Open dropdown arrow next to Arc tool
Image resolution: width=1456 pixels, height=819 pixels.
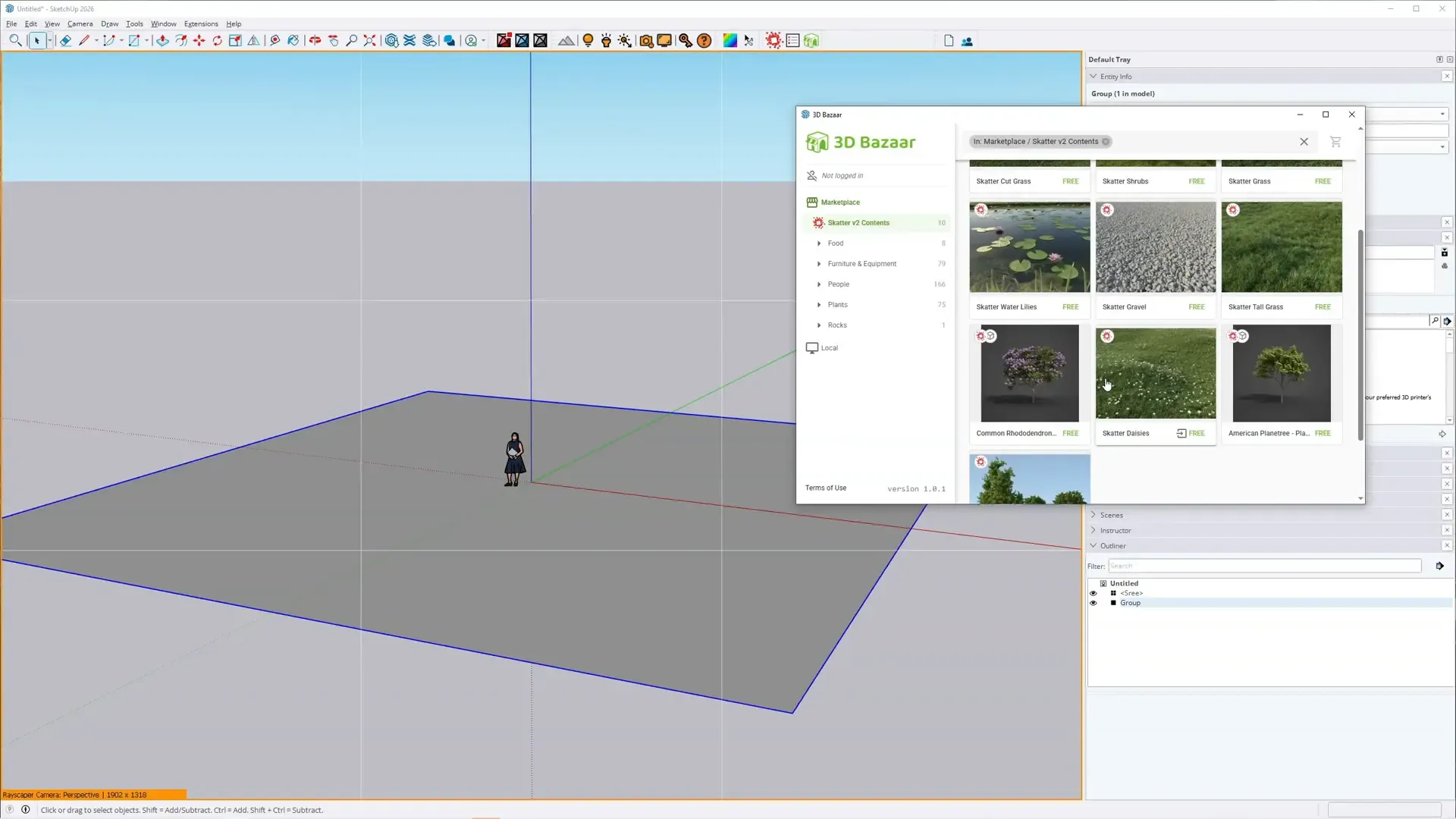[121, 41]
